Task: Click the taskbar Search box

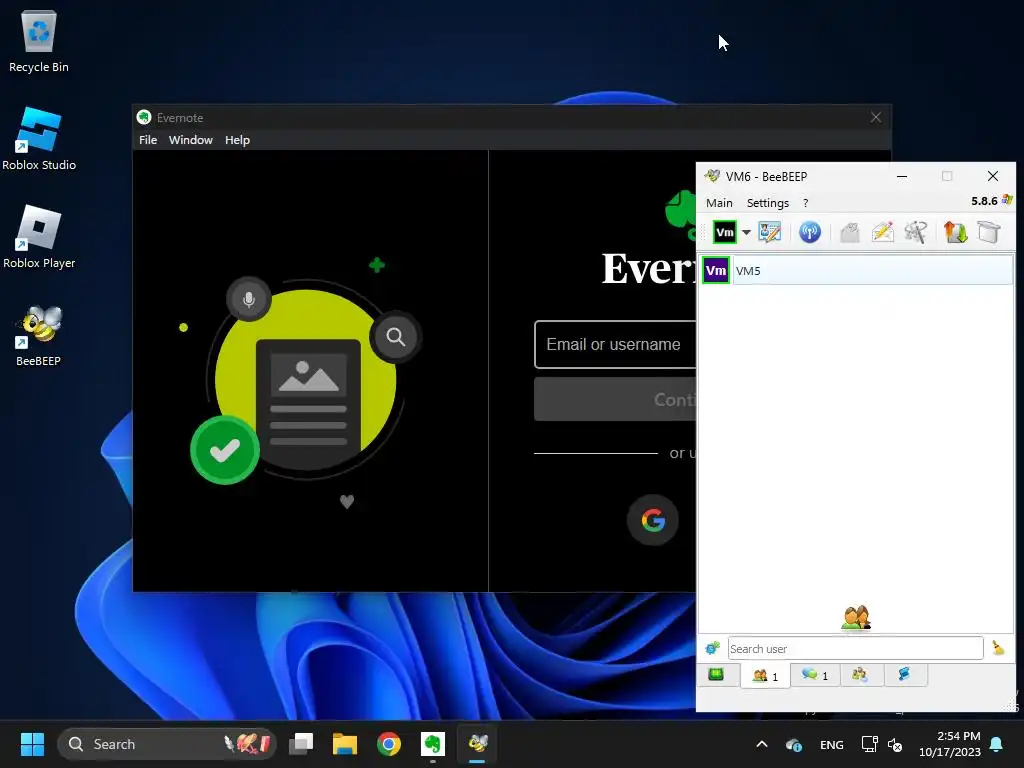Action: click(x=167, y=744)
